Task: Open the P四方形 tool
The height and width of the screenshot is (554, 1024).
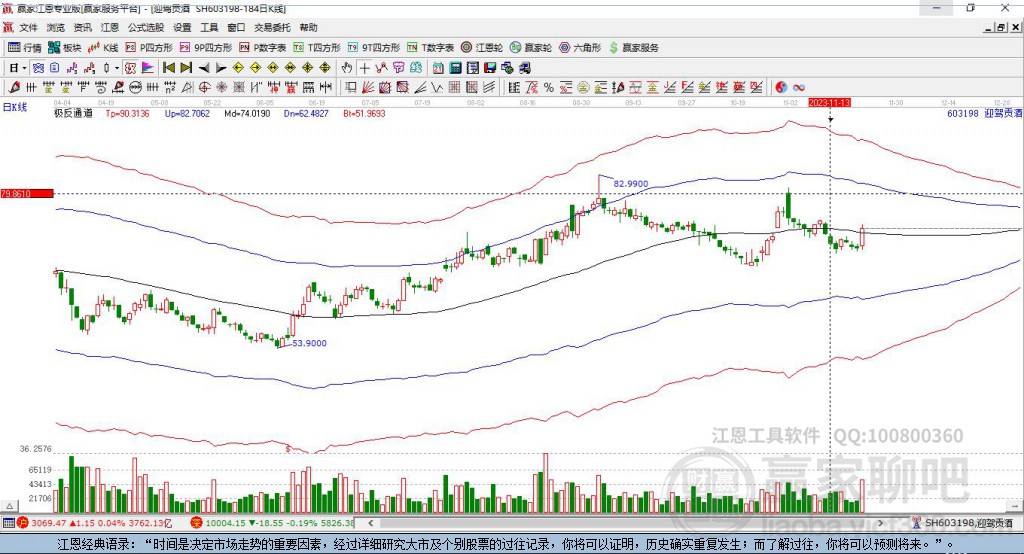Action: (x=149, y=48)
